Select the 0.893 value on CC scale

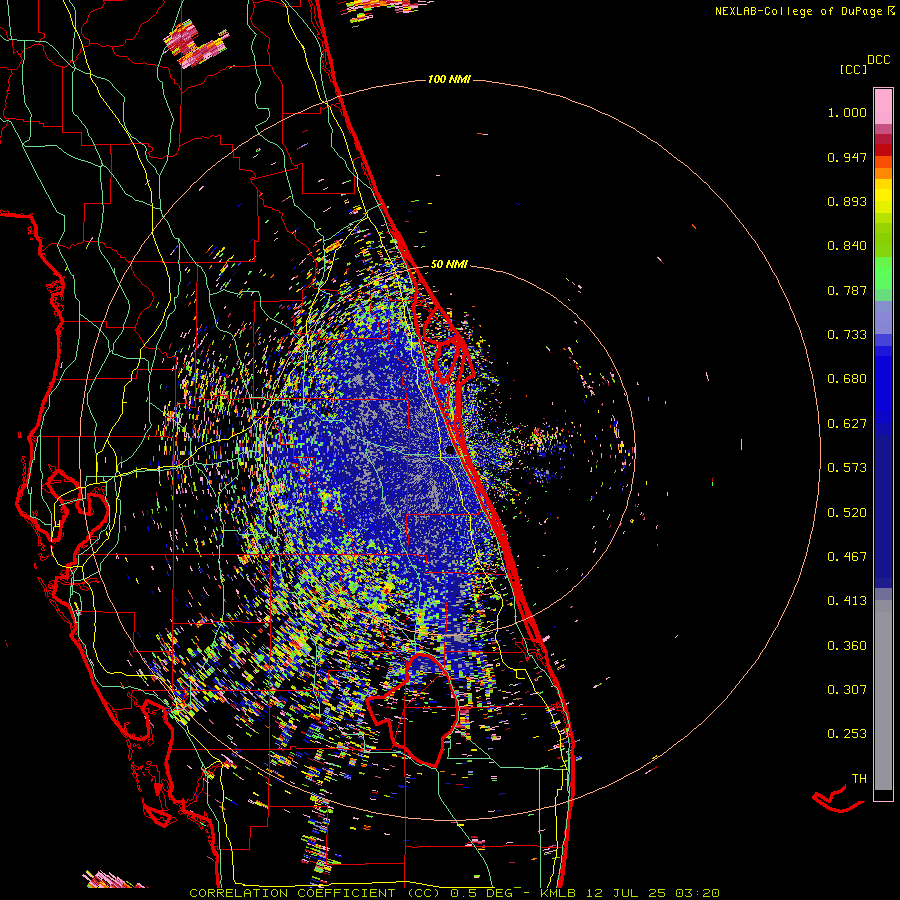(x=847, y=201)
